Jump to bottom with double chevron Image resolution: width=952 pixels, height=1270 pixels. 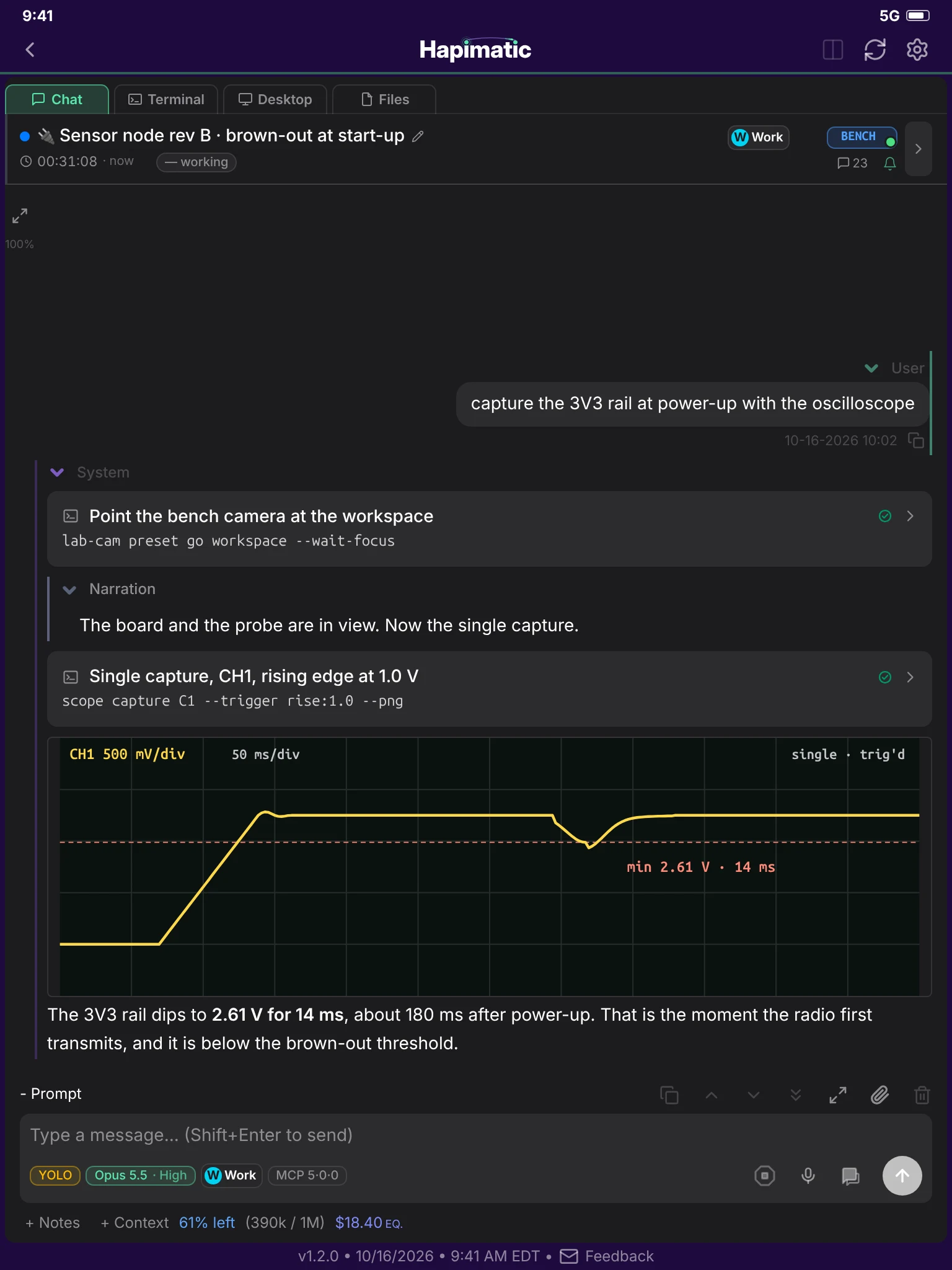[796, 1095]
